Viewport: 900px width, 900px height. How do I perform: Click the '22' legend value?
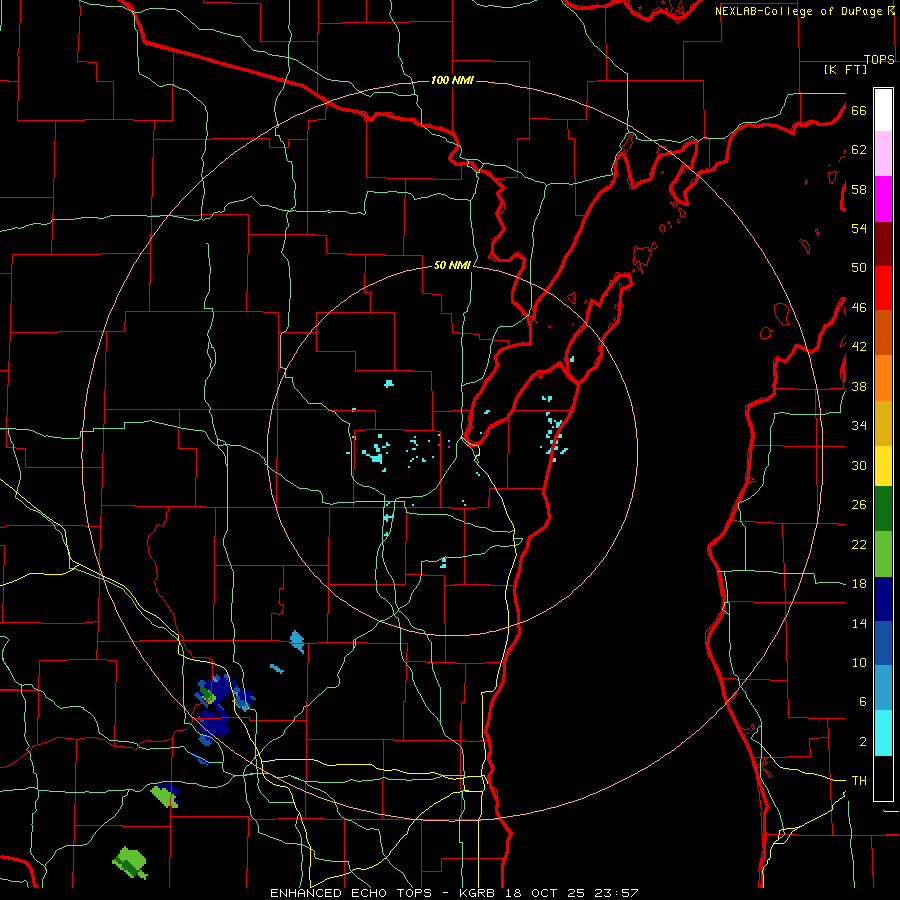[x=859, y=545]
